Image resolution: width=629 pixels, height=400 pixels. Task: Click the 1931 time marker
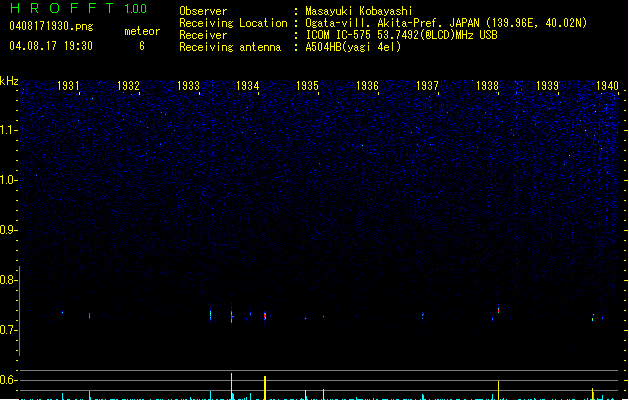coord(68,86)
